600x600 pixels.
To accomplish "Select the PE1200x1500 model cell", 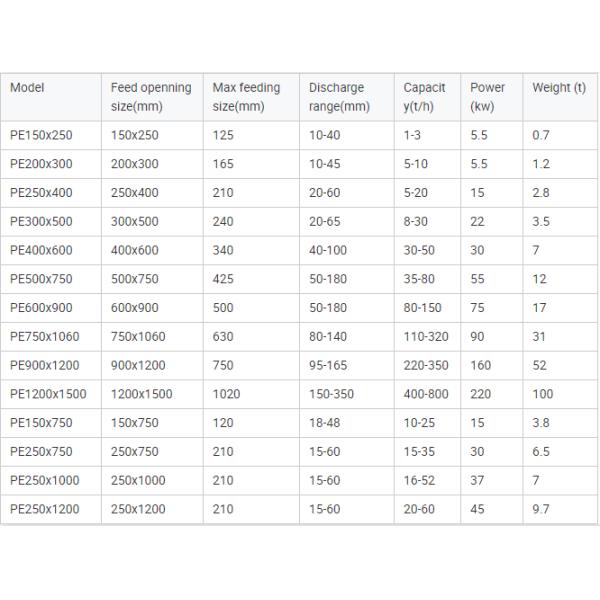I will coord(46,396).
